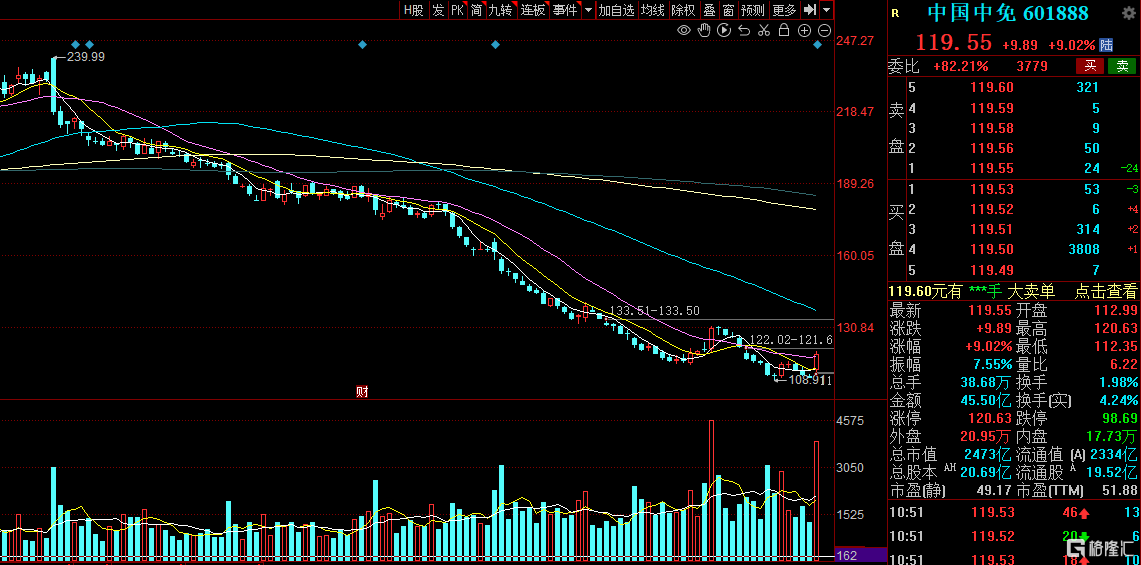Toggle the 预测 forecast button
This screenshot has height=565, width=1141.
pyautogui.click(x=753, y=10)
